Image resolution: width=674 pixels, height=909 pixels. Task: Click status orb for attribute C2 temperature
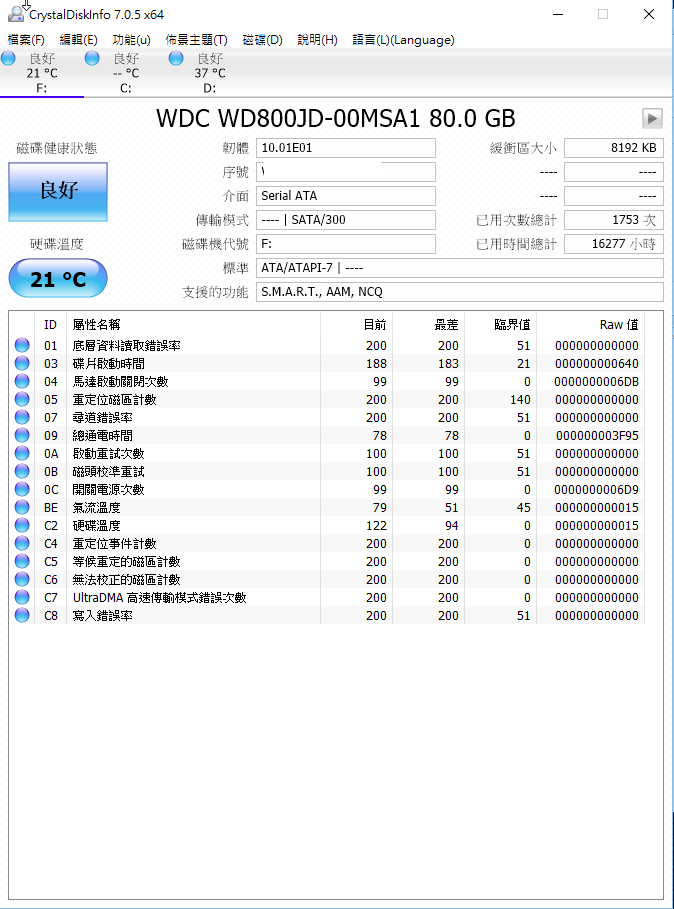click(22, 526)
